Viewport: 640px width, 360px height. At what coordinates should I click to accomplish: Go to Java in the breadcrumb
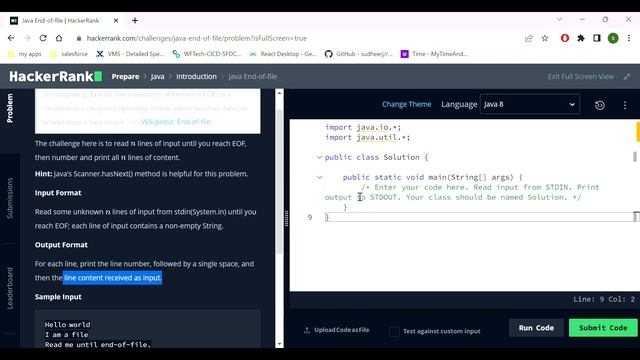point(158,76)
